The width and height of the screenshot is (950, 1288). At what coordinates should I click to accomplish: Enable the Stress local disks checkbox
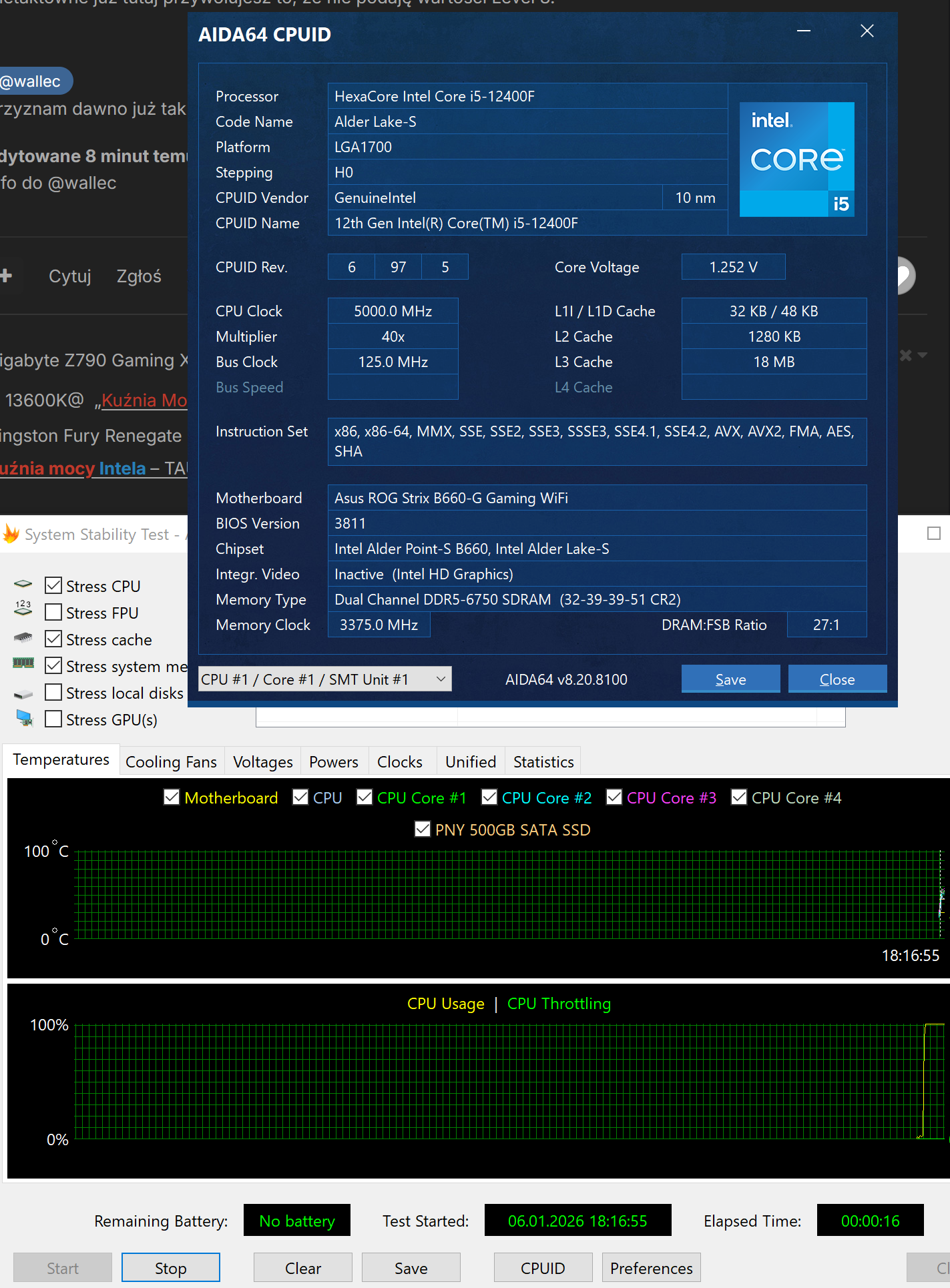tap(53, 692)
